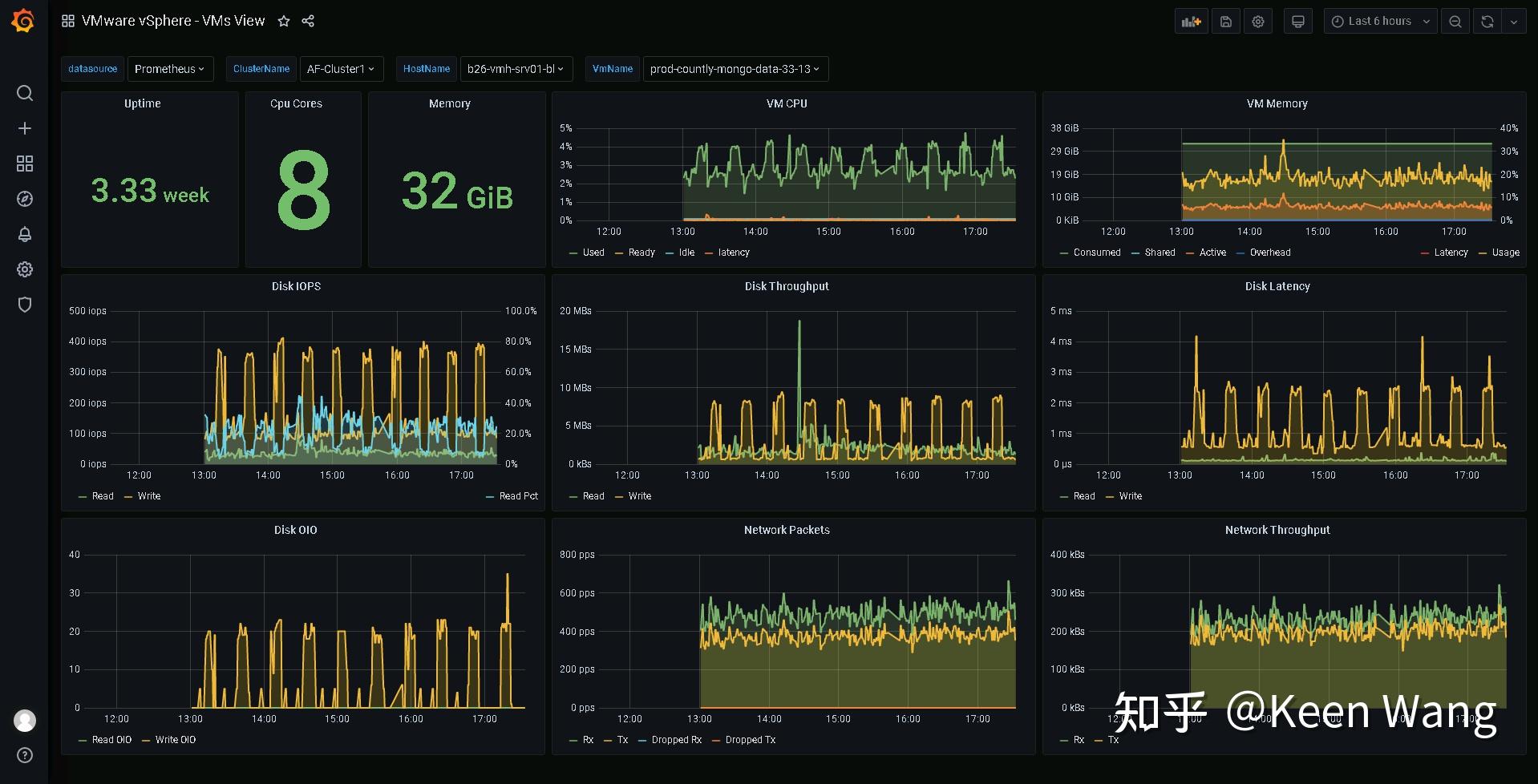Open the Prometheus datasource dropdown
Image resolution: width=1538 pixels, height=784 pixels.
click(169, 69)
